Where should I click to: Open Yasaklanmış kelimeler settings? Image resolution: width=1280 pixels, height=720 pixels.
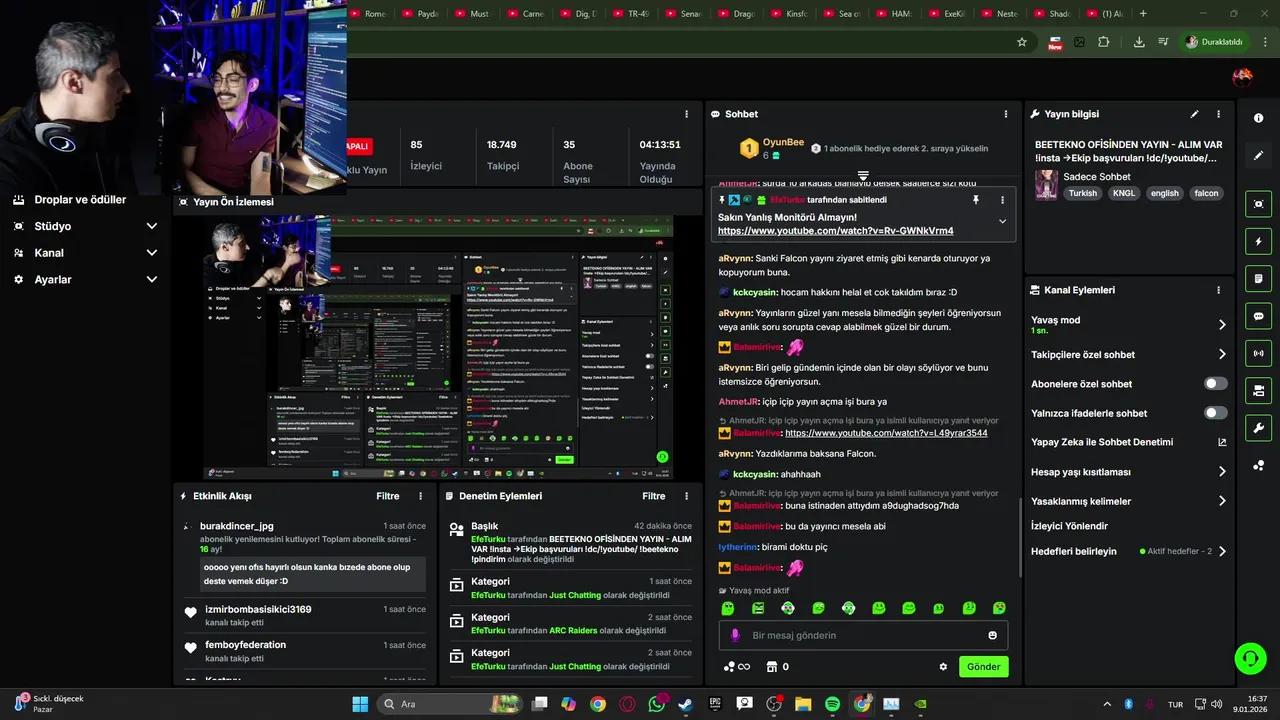coord(1221,501)
